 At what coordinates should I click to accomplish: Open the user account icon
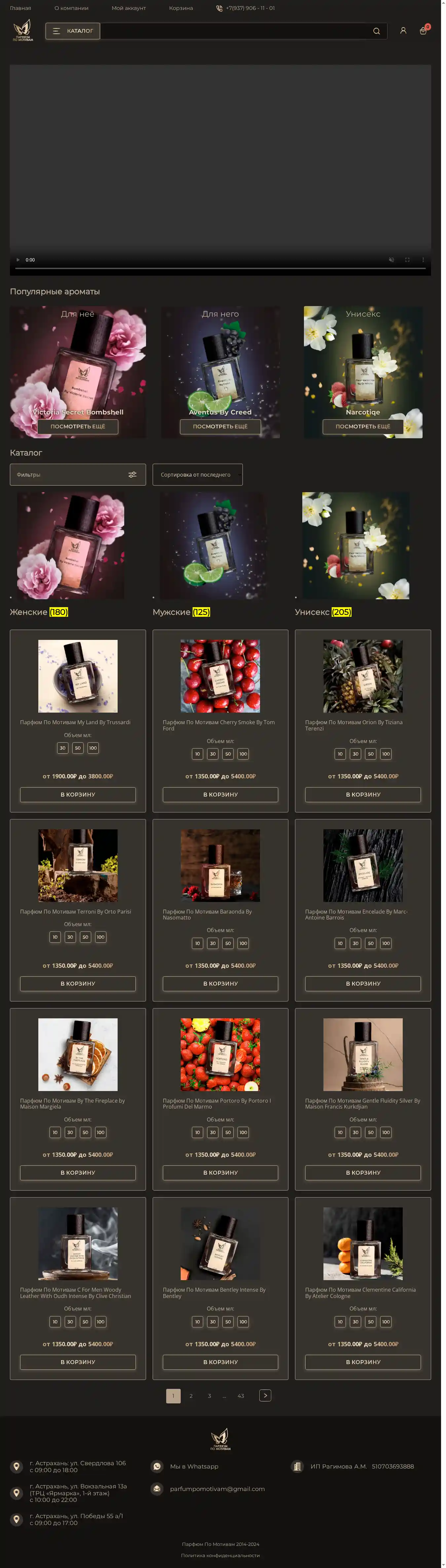[403, 30]
